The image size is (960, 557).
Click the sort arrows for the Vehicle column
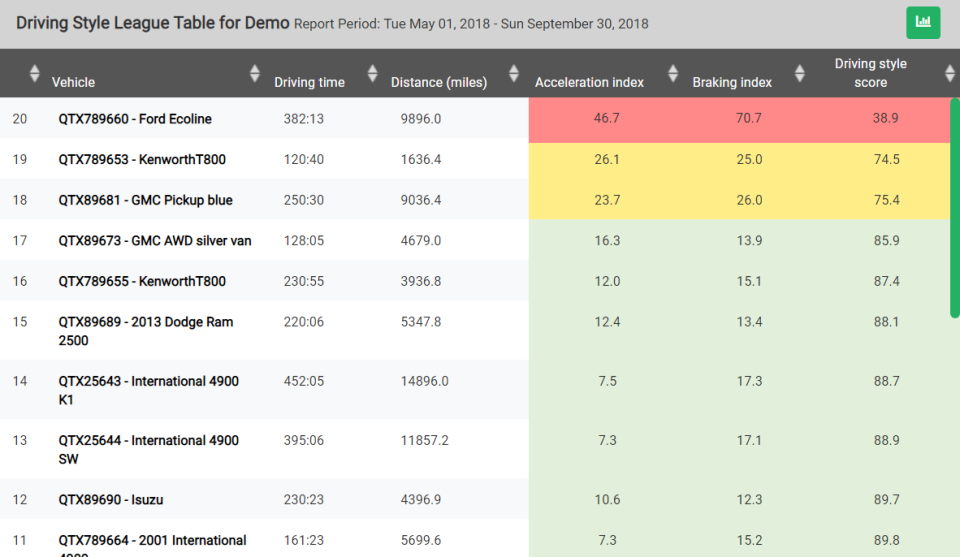click(x=254, y=73)
